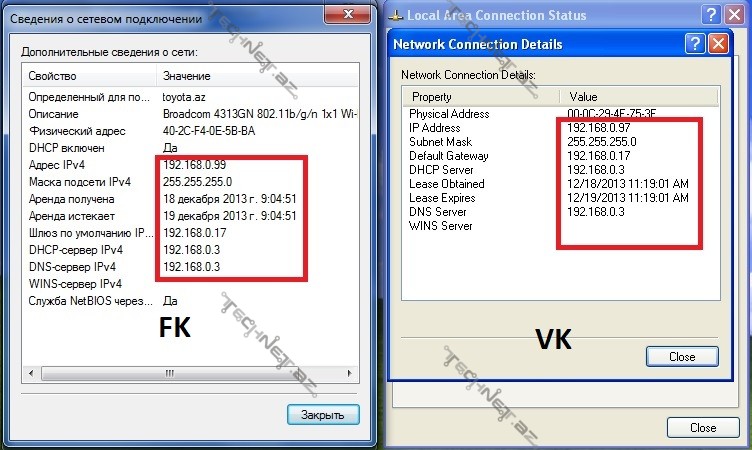Click the 192.168.0.99 value
The height and width of the screenshot is (450, 752).
click(194, 165)
